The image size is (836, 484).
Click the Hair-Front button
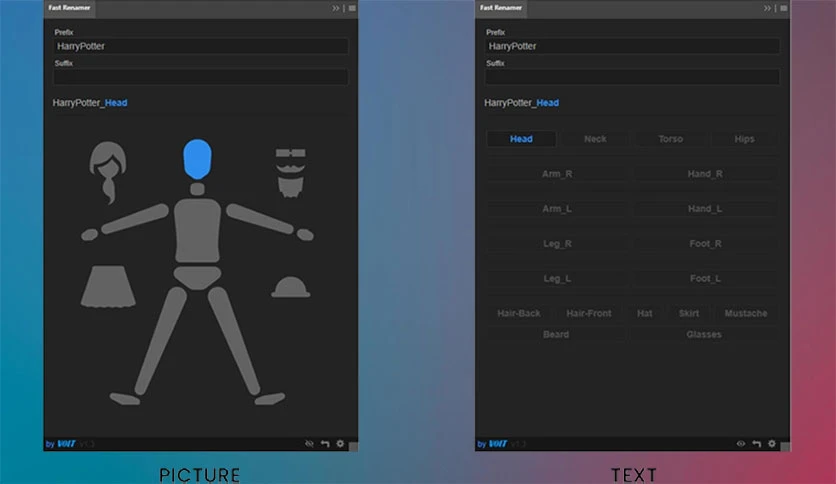click(x=589, y=313)
